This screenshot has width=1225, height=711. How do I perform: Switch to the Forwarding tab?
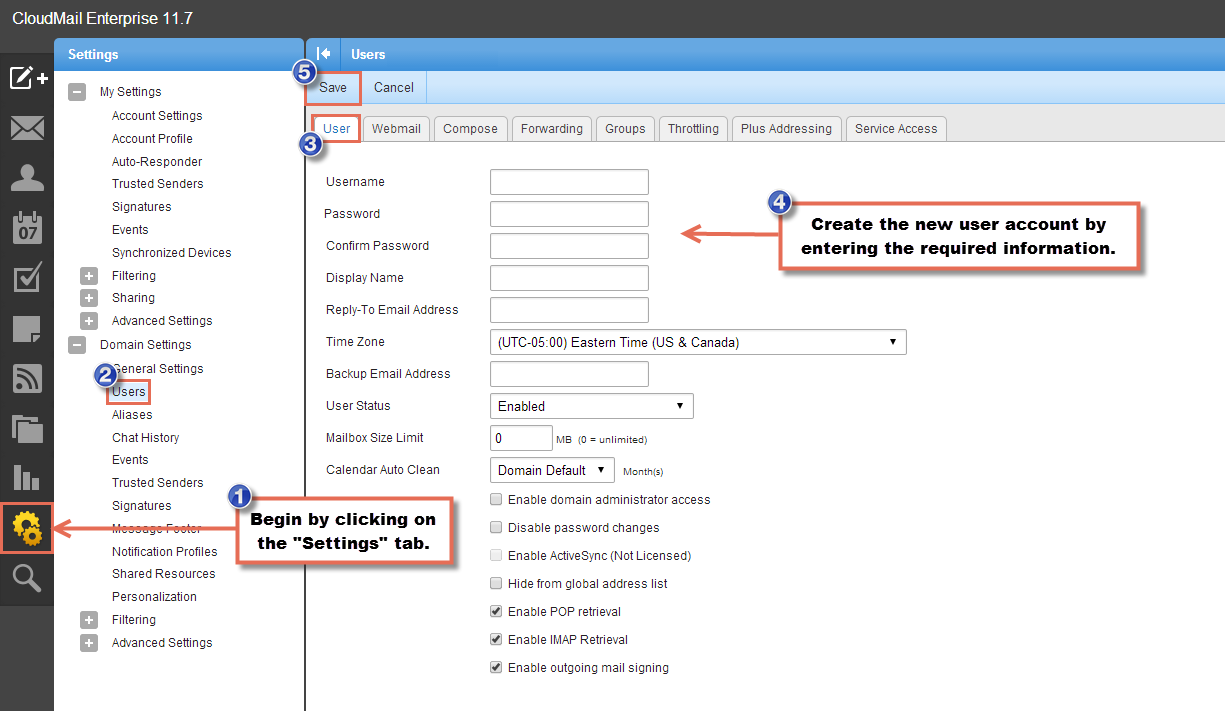[551, 129]
